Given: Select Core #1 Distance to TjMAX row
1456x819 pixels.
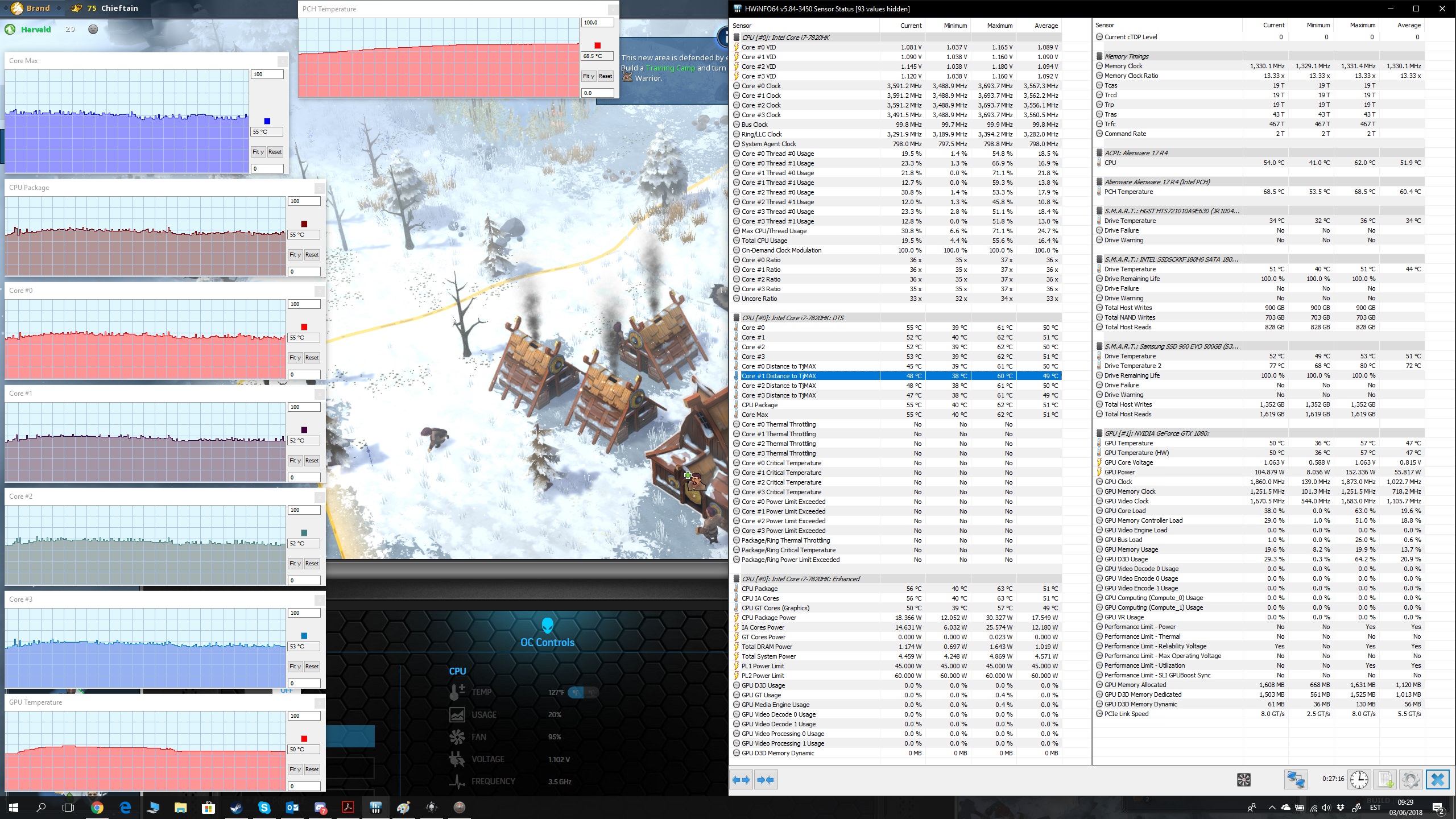Looking at the screenshot, I should [x=896, y=376].
